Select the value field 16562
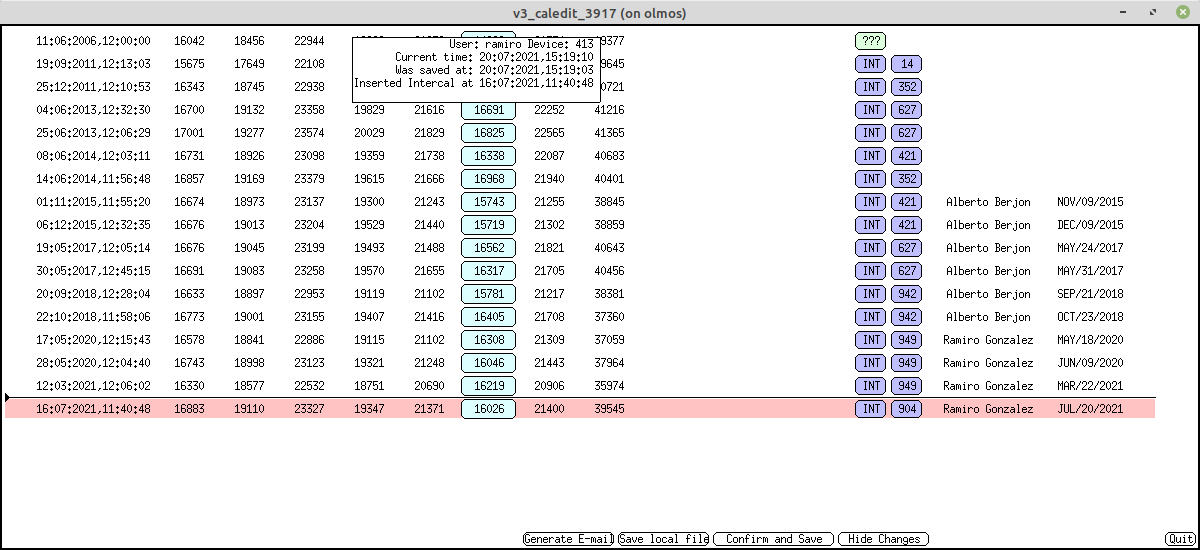Image resolution: width=1200 pixels, height=550 pixels. point(489,248)
